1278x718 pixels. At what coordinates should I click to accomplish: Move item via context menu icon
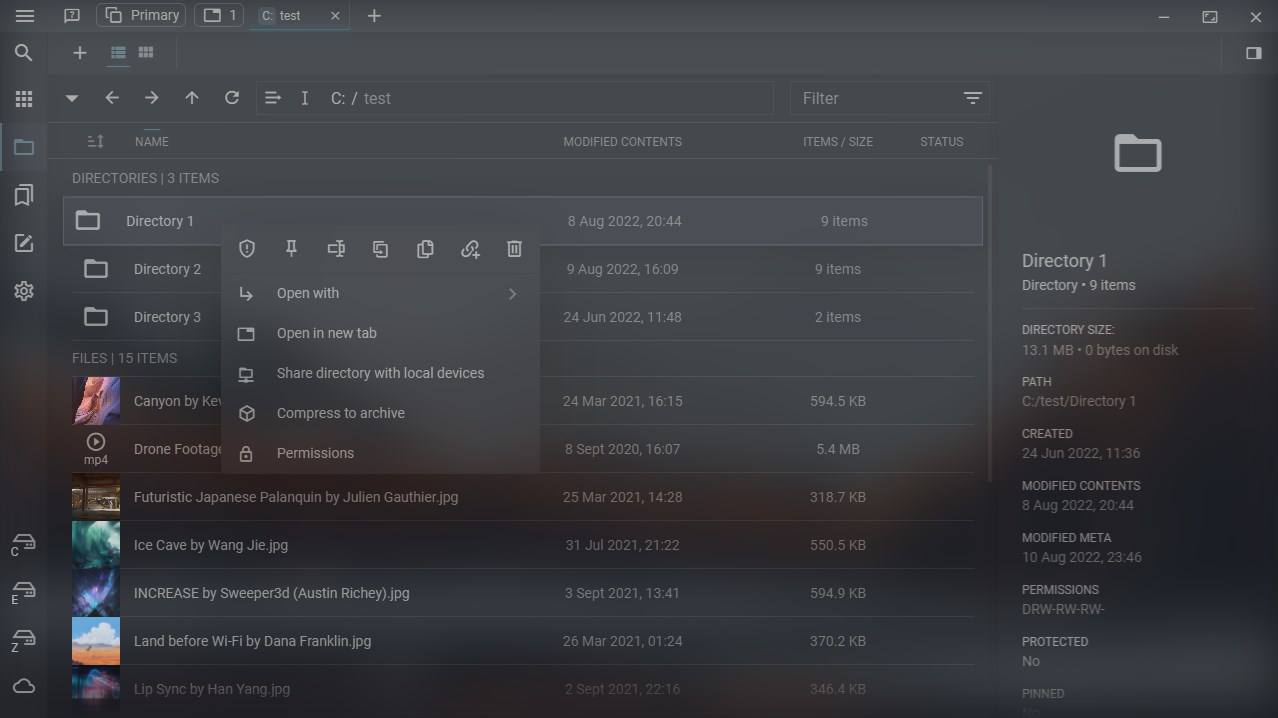click(381, 249)
